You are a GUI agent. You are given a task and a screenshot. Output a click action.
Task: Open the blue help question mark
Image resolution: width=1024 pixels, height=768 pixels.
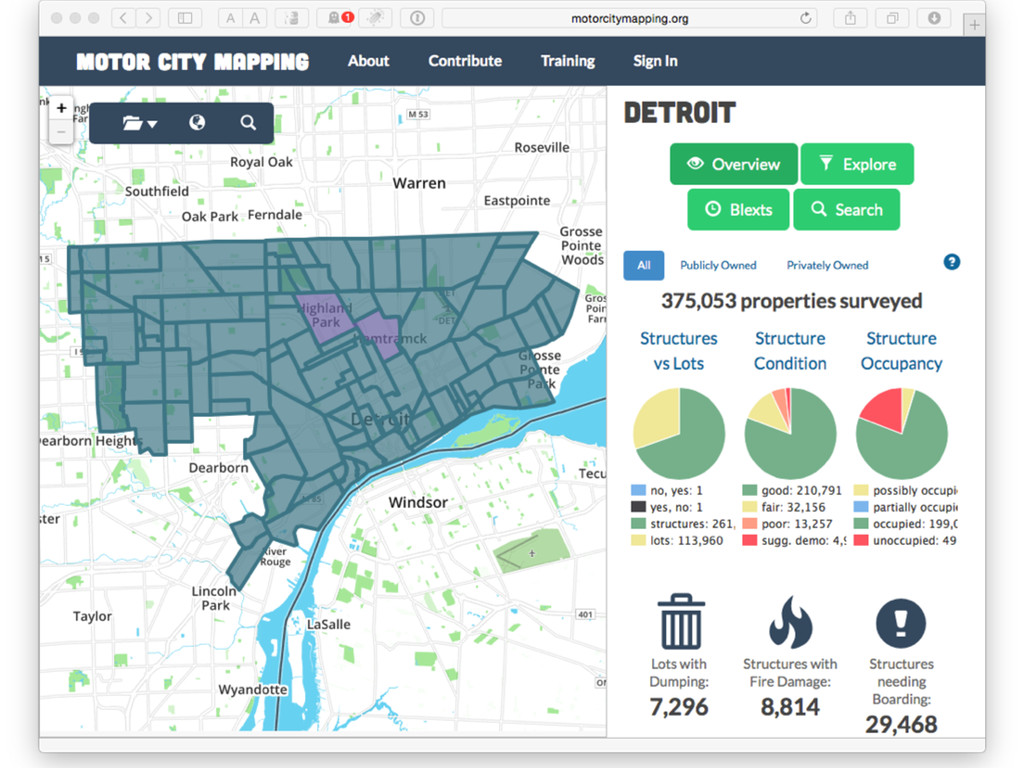click(x=952, y=262)
